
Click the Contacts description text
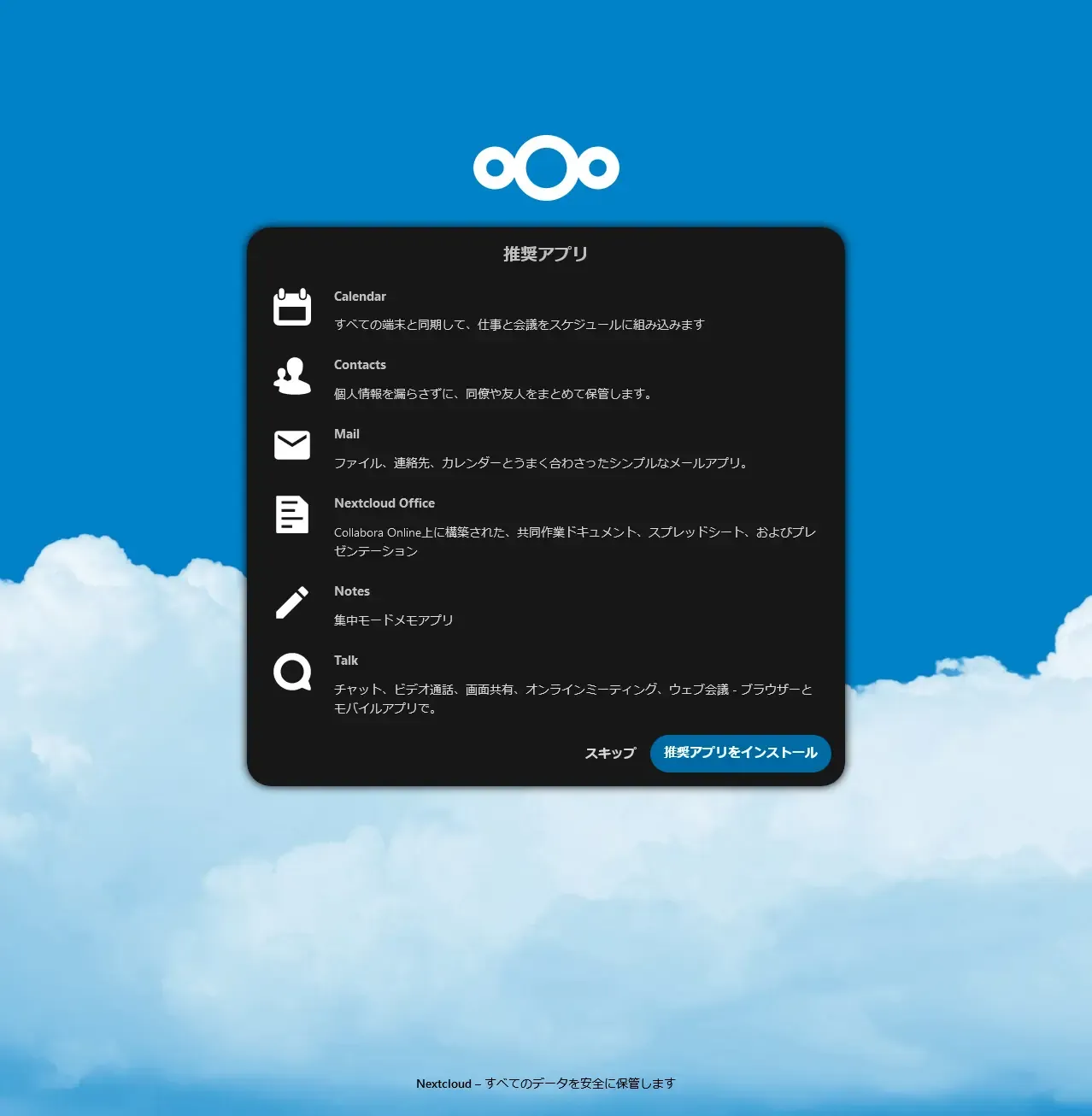click(494, 394)
